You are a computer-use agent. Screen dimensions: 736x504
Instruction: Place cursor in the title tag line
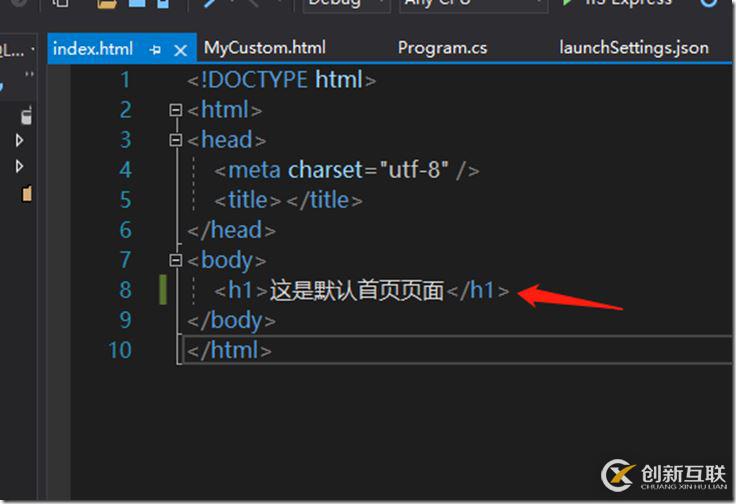click(288, 200)
